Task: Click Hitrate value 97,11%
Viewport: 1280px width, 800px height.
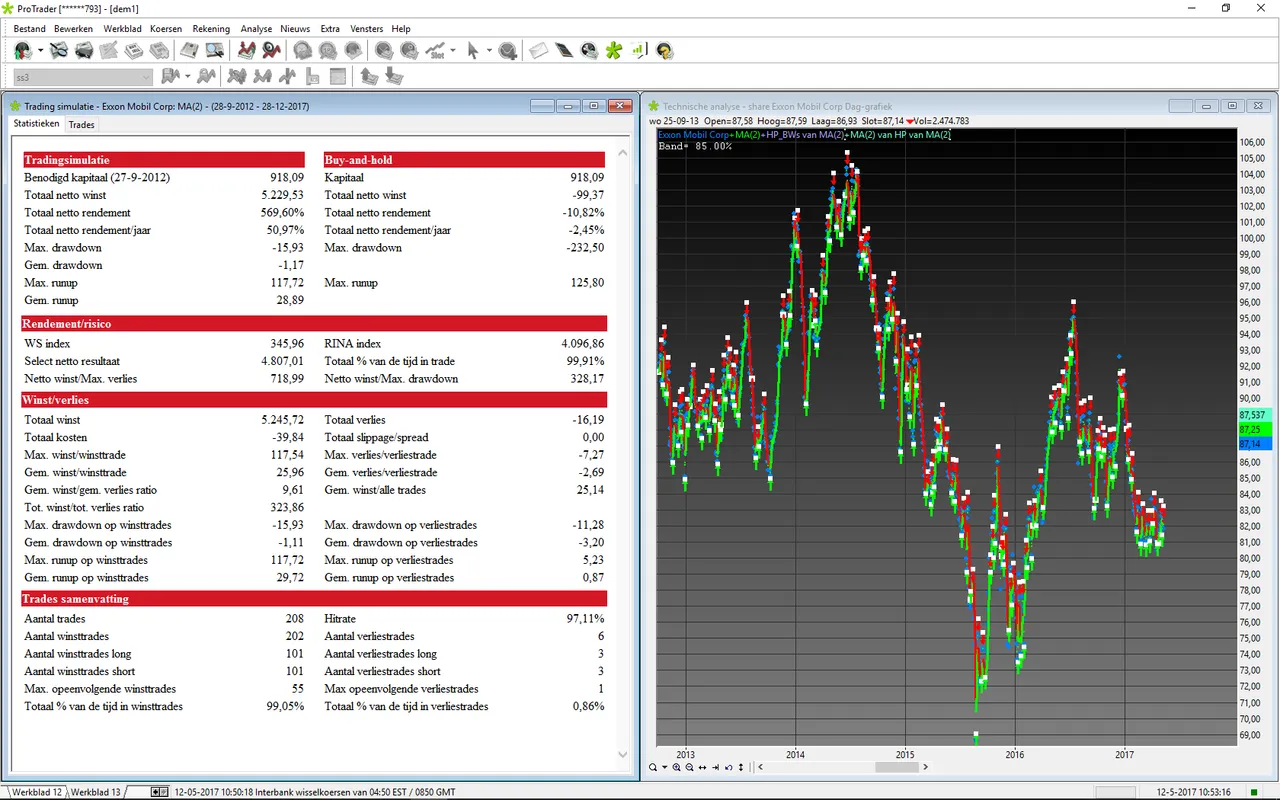Action: (585, 619)
